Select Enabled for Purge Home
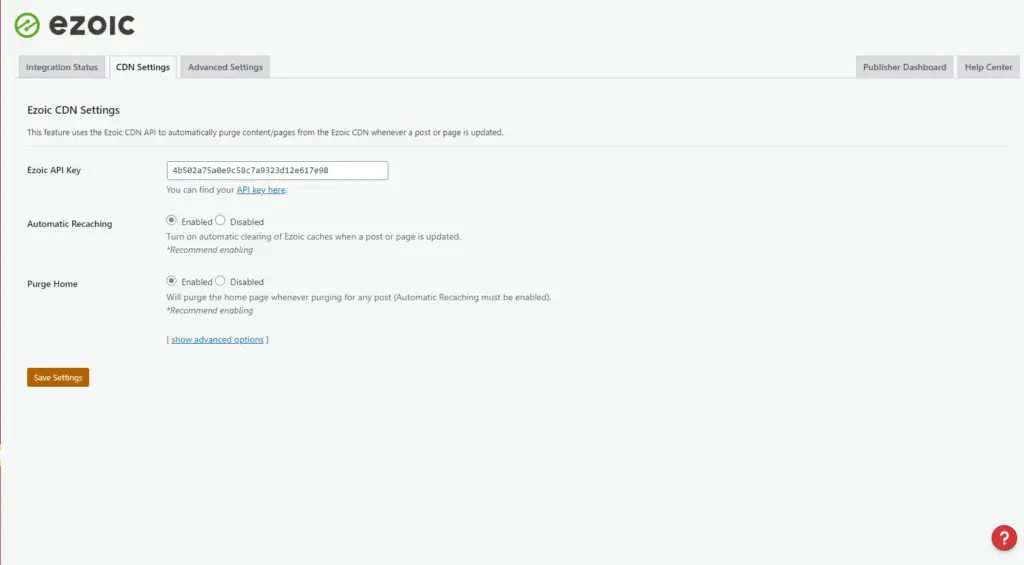The image size is (1024, 565). (x=171, y=281)
